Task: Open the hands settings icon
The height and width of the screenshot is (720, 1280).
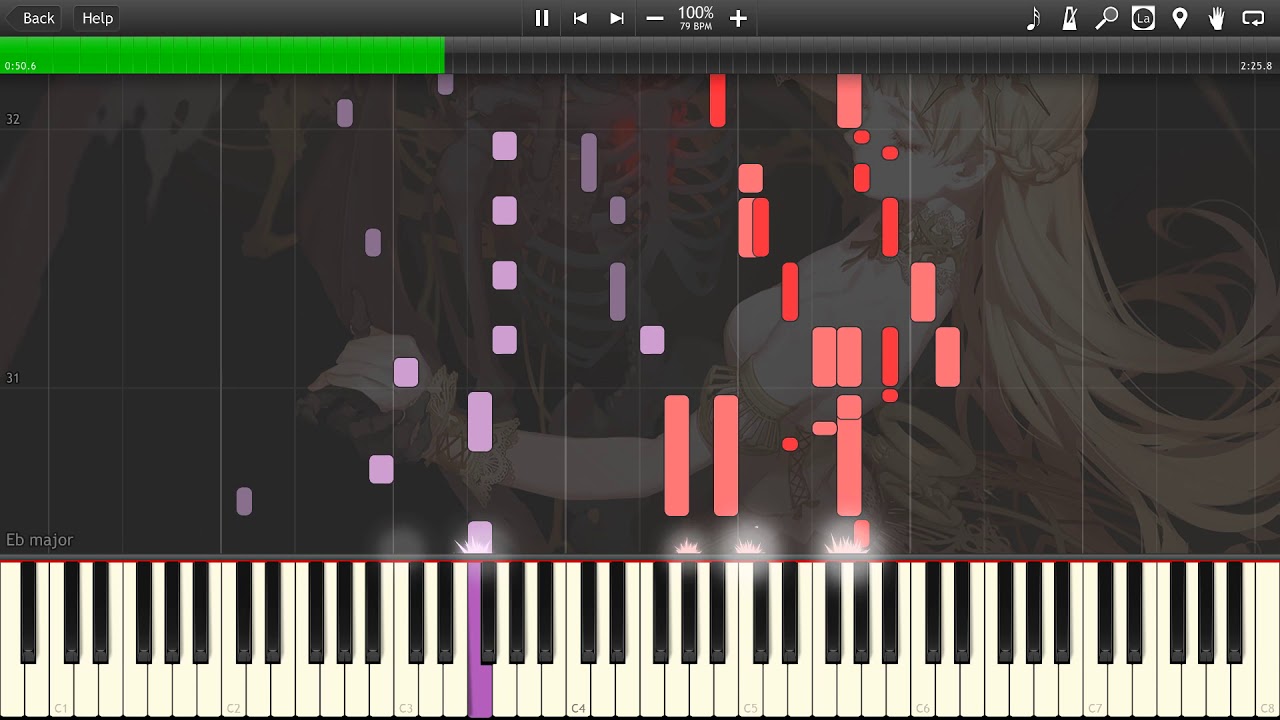Action: (1216, 18)
